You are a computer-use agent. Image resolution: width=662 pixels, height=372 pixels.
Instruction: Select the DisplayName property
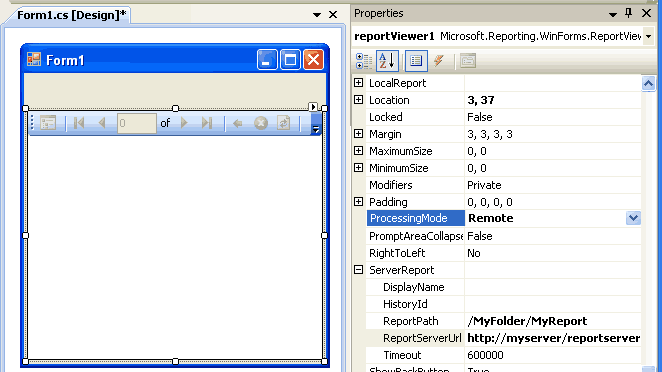click(x=415, y=287)
